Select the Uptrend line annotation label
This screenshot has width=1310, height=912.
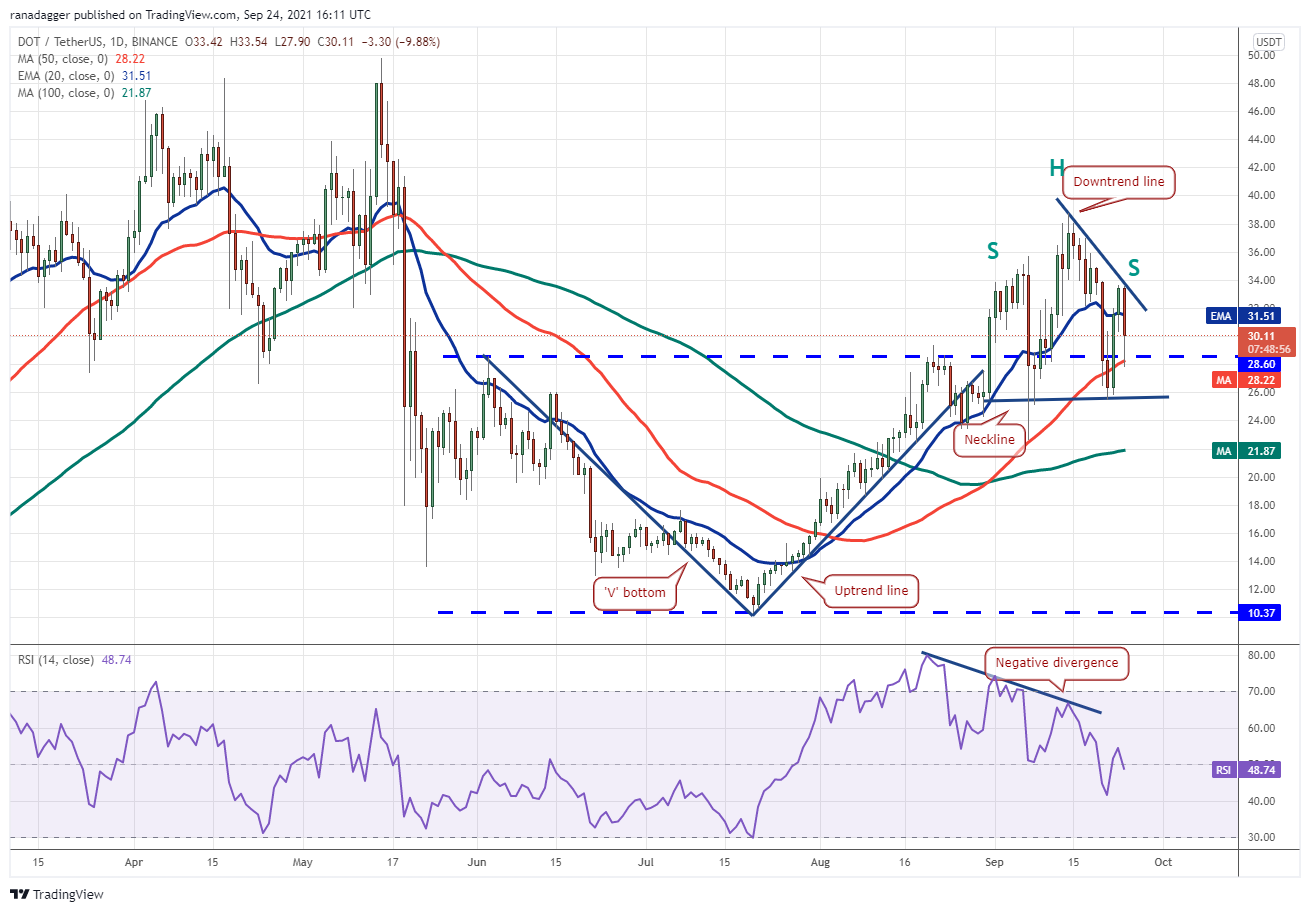[x=872, y=591]
